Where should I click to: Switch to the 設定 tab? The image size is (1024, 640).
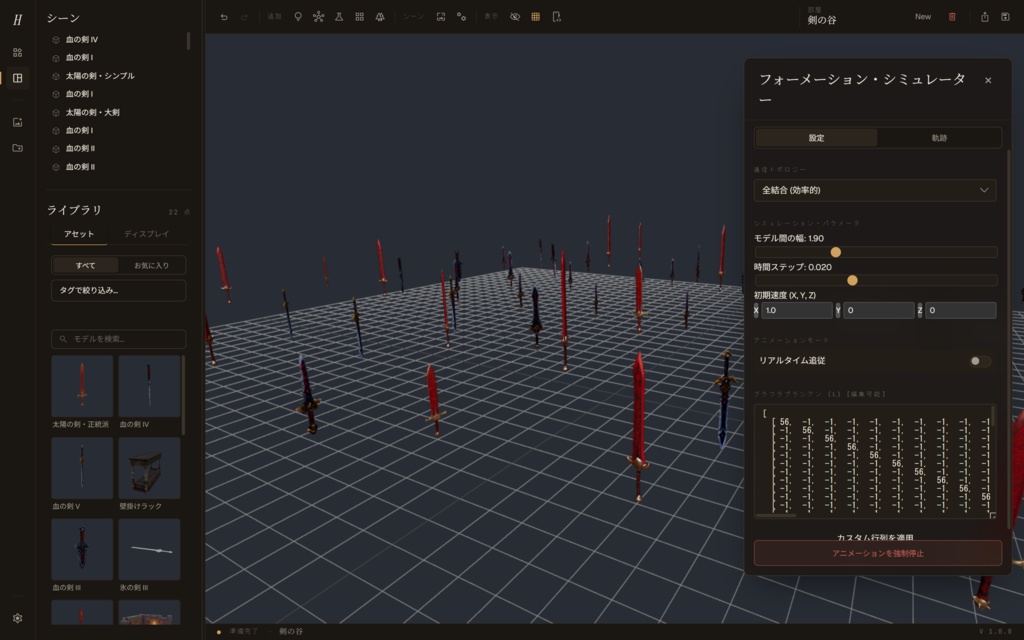tap(816, 138)
